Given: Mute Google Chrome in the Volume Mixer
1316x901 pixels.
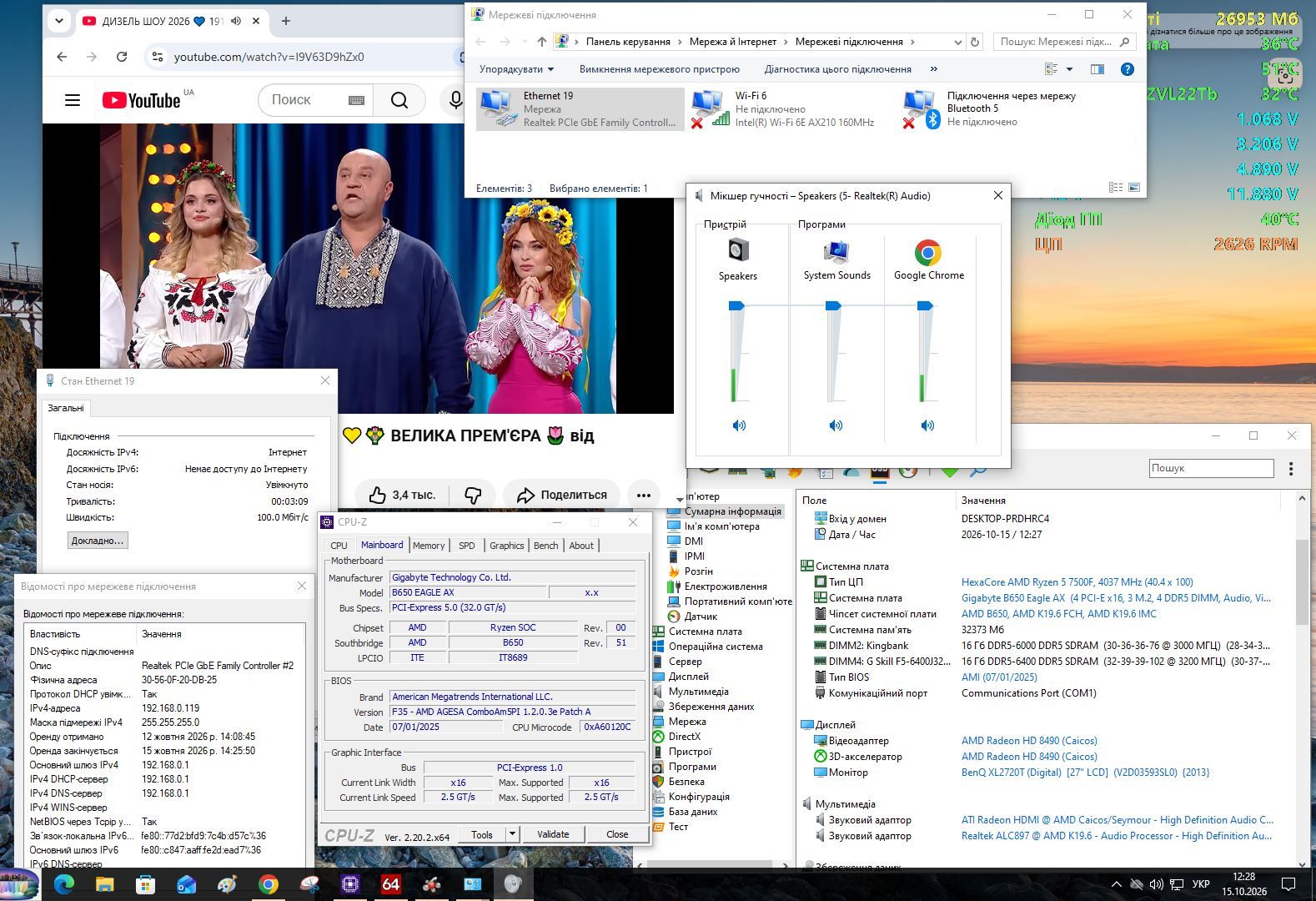Looking at the screenshot, I should (x=927, y=425).
